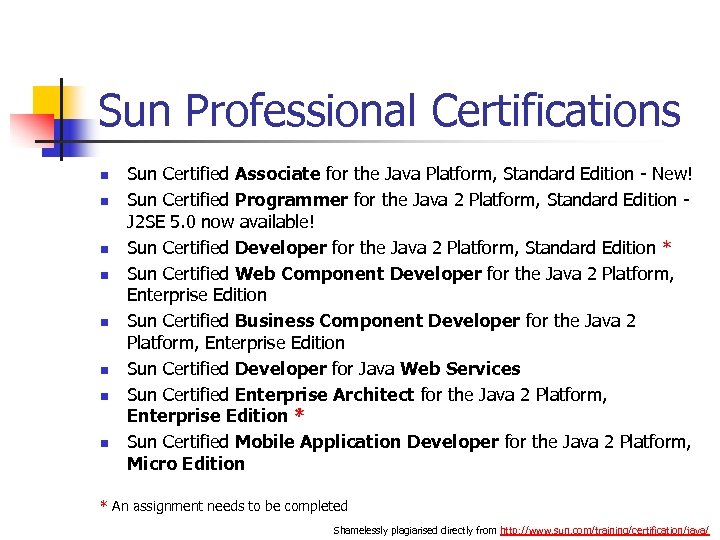Screen dimensions: 720x540
Task: Click the 'Sun Professional Certifications' title
Action: 389,110
